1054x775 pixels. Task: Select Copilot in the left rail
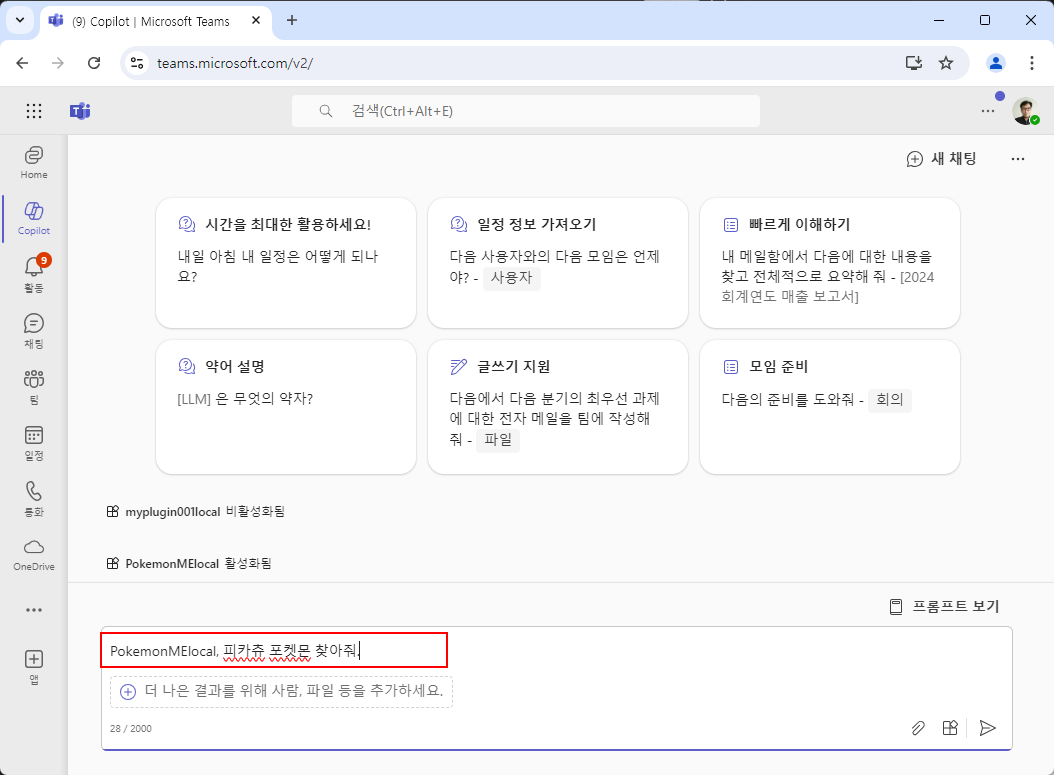[34, 218]
